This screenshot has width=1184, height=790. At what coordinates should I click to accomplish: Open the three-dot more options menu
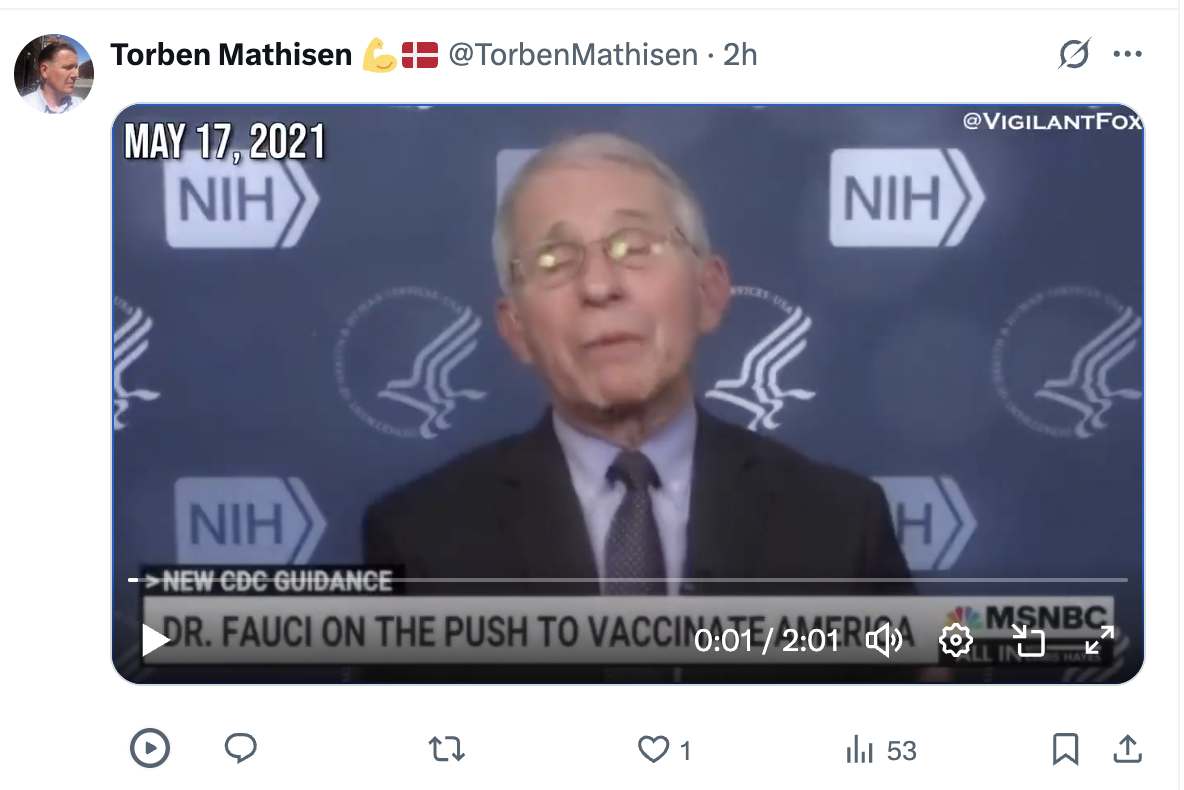tap(1127, 55)
